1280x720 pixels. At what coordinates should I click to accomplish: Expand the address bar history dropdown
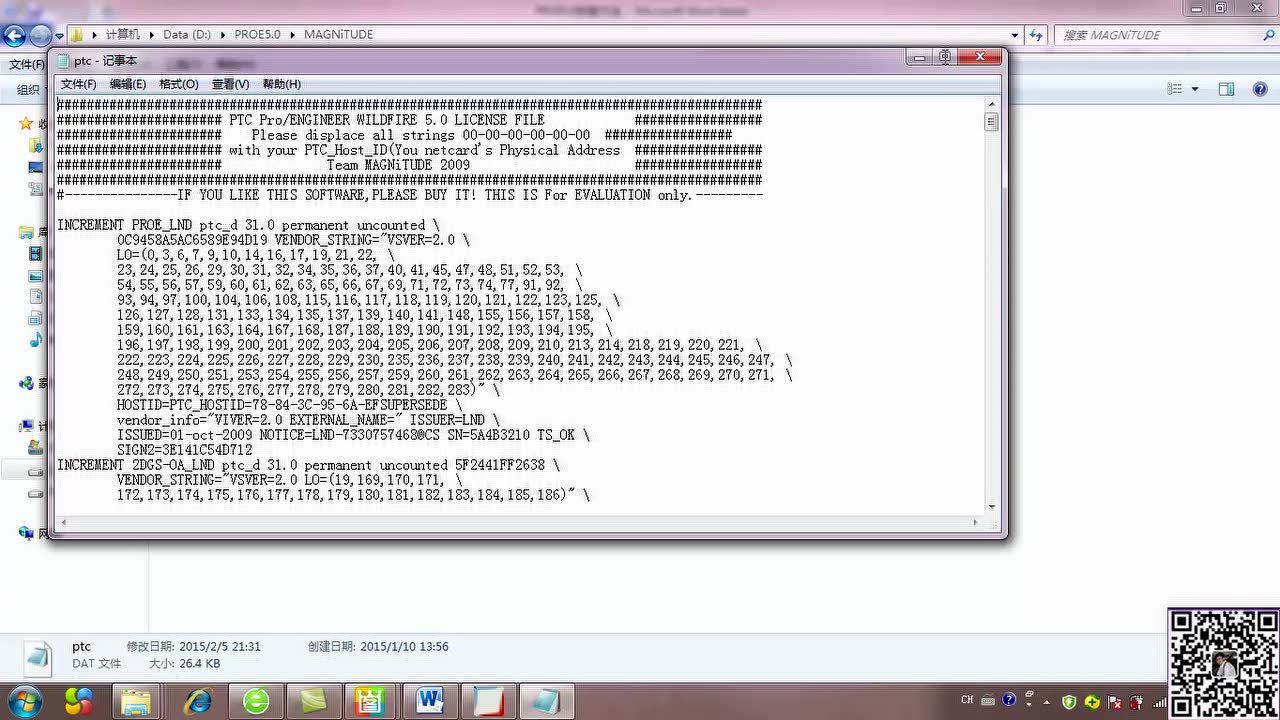[x=1015, y=35]
